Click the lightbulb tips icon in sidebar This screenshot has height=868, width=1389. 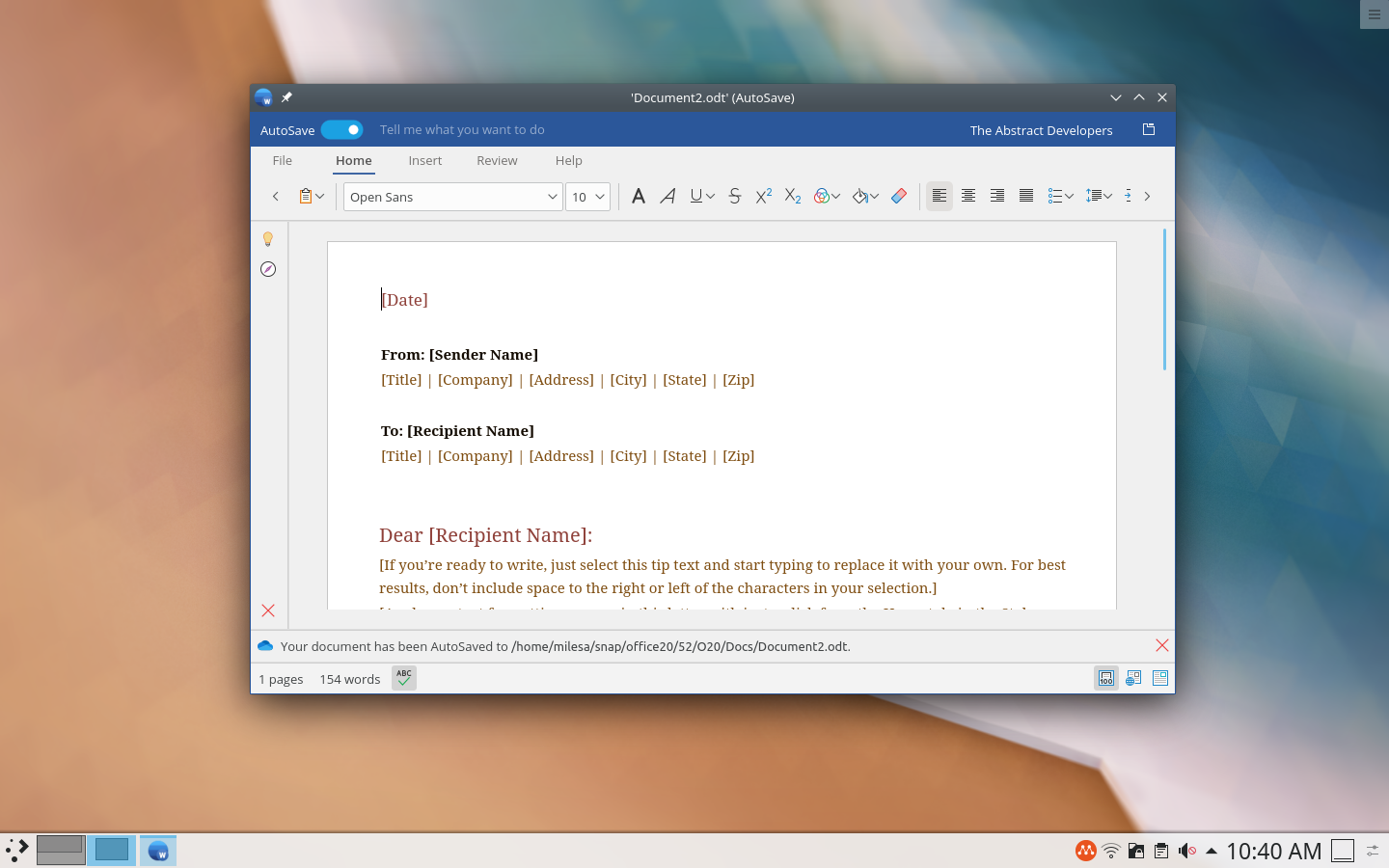[x=268, y=238]
